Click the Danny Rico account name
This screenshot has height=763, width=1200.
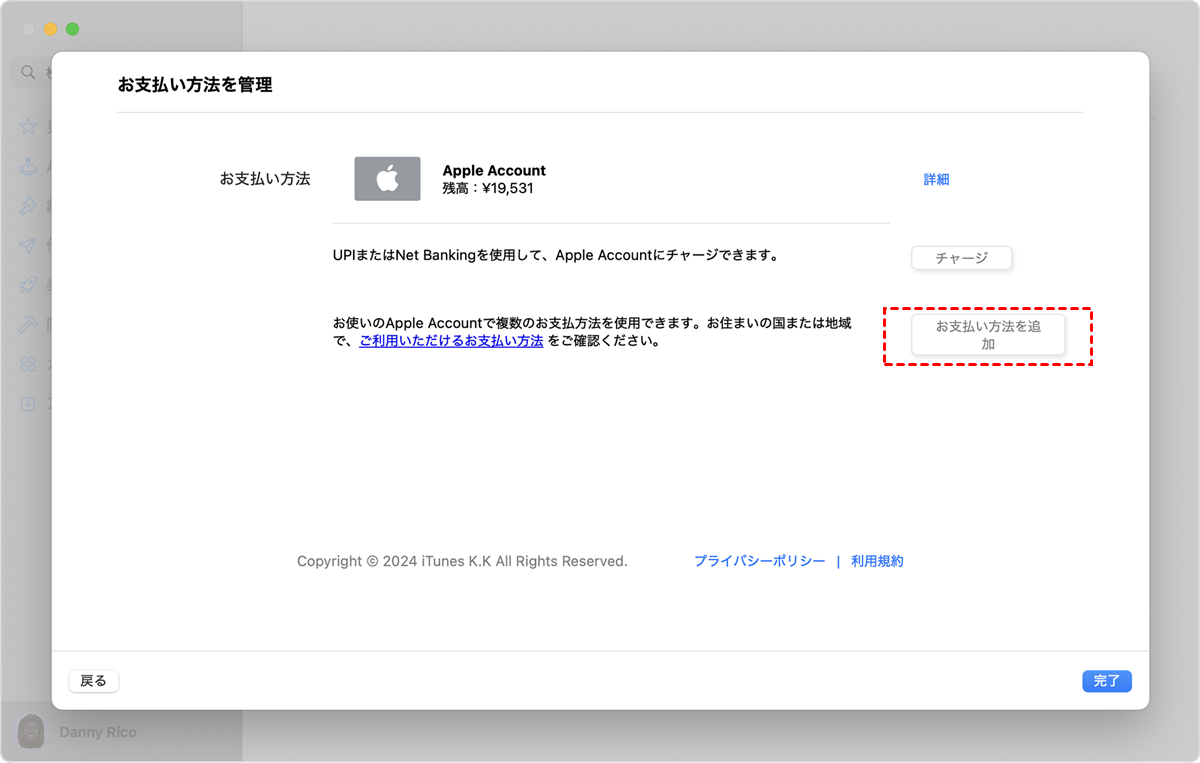[98, 732]
